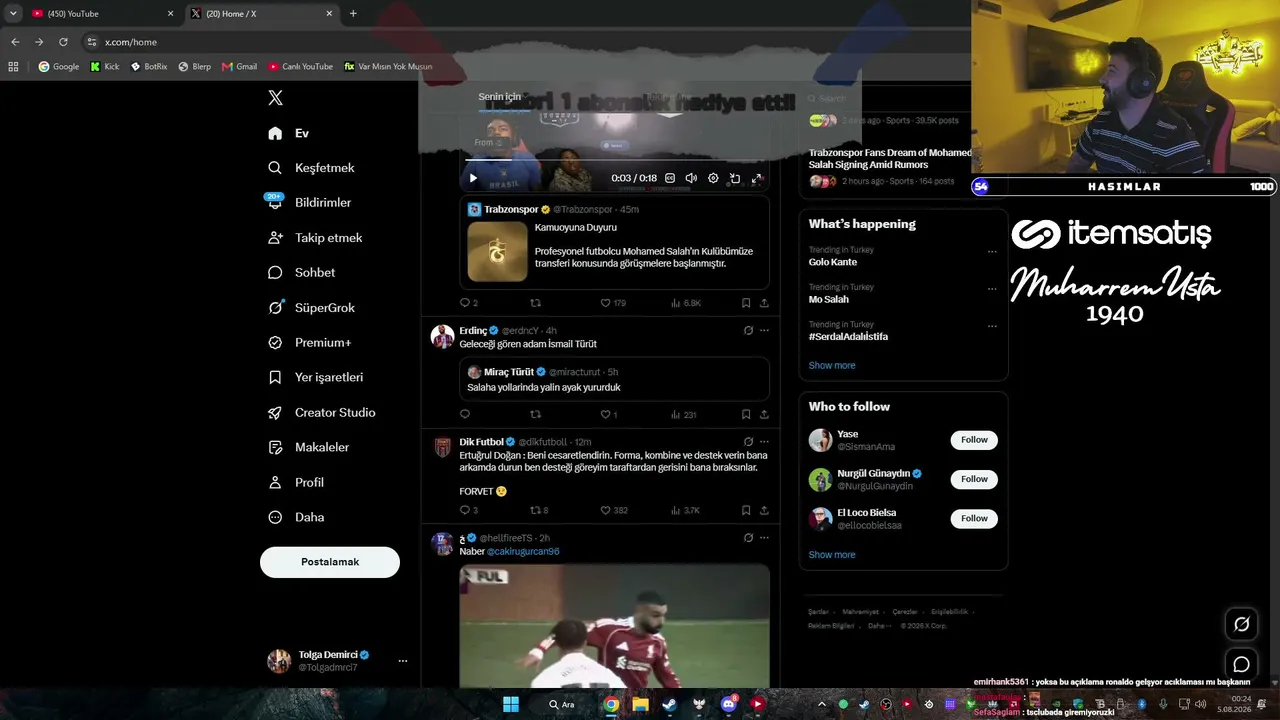Viewport: 1280px width, 720px height.
Task: Open Grok icon on Erdinç's post
Action: pos(748,330)
